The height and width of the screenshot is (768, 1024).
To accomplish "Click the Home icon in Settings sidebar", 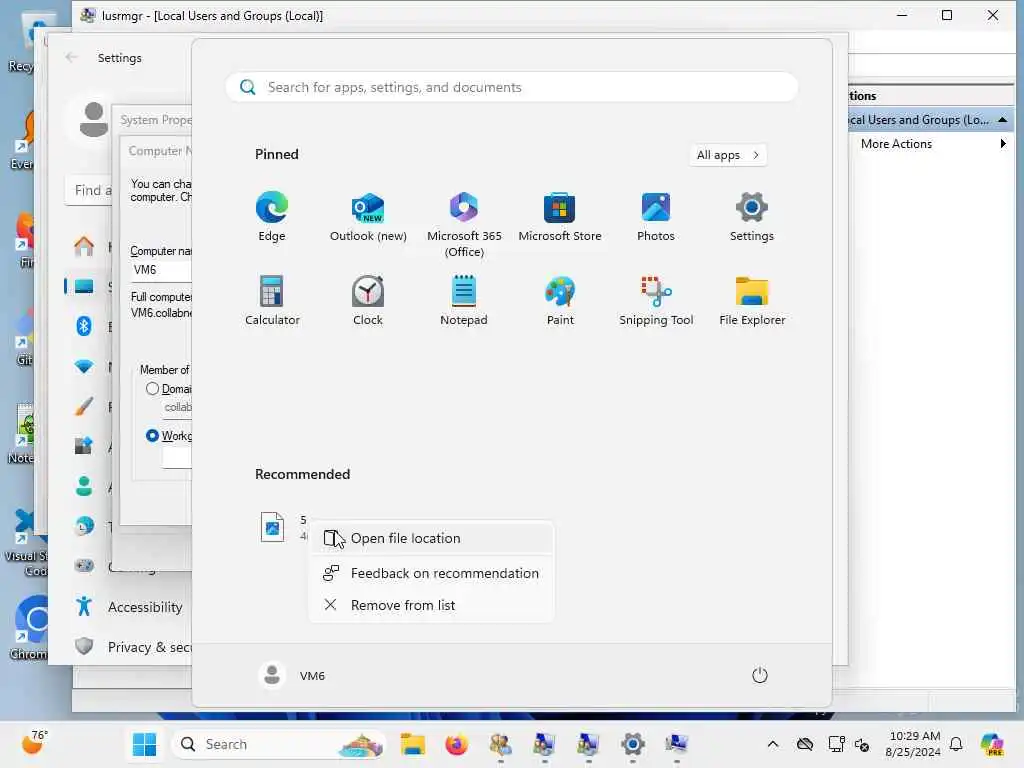I will point(84,247).
